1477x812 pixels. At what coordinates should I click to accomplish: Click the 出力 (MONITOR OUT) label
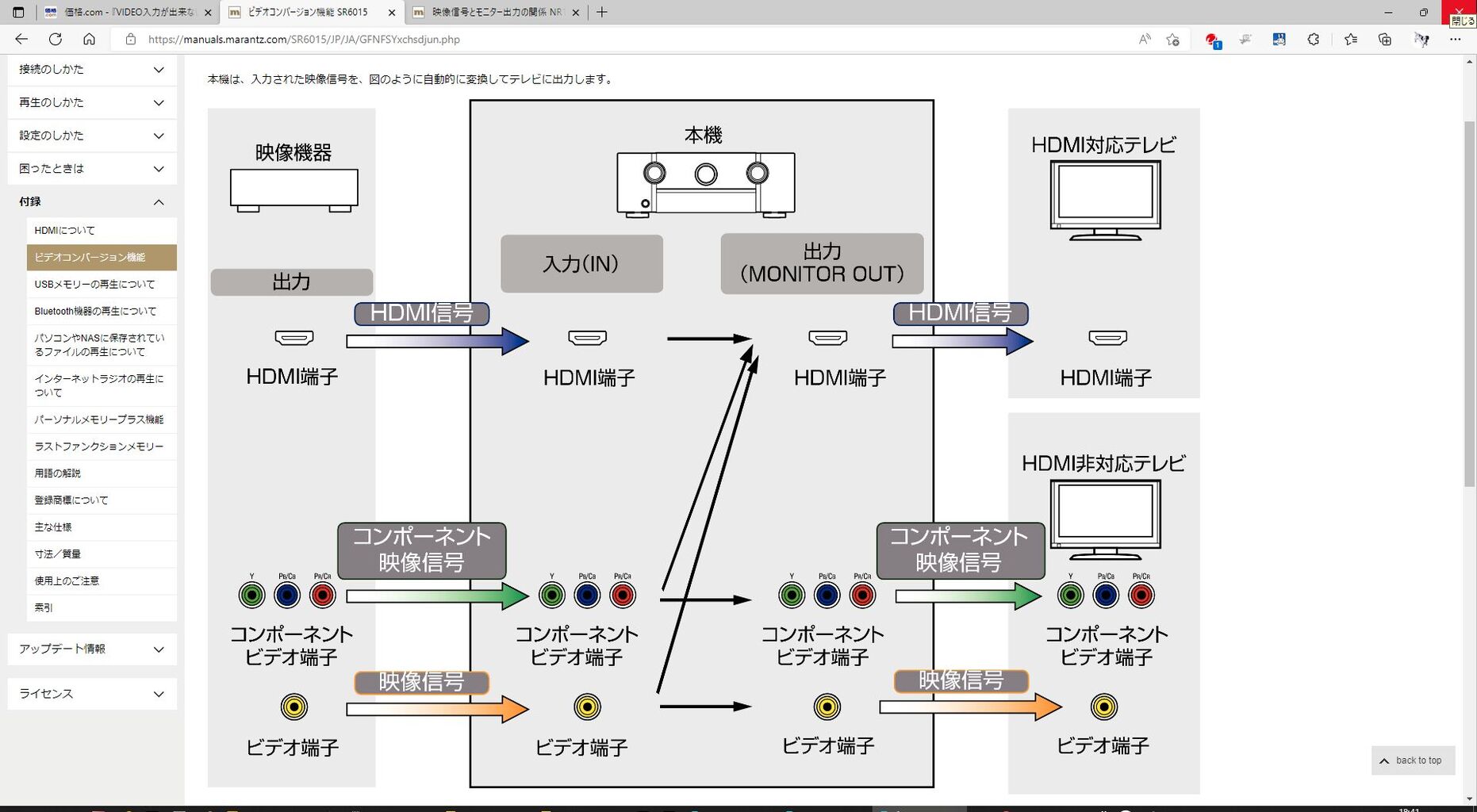[x=822, y=263]
